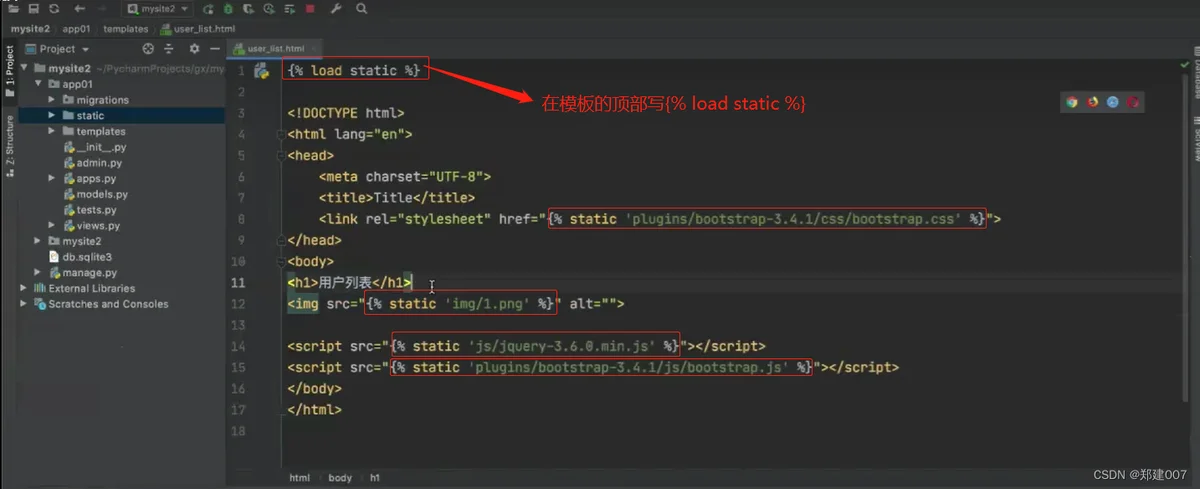Image resolution: width=1200 pixels, height=489 pixels.
Task: Select db.sqlite3 in project tree
Action: [x=80, y=257]
